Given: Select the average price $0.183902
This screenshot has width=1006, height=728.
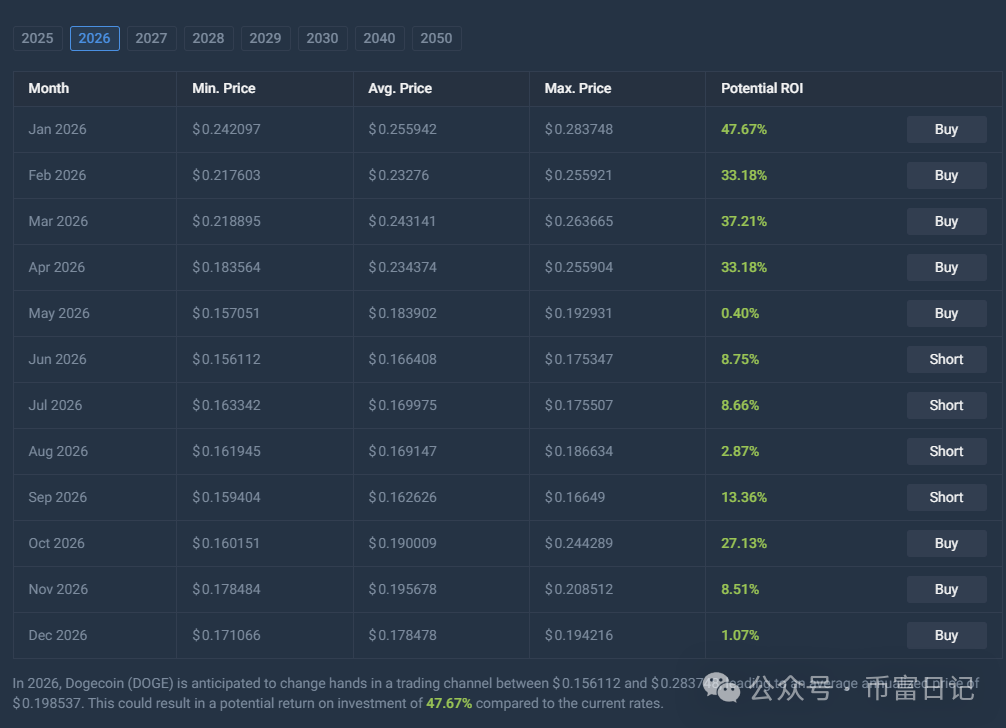Looking at the screenshot, I should pyautogui.click(x=402, y=314).
